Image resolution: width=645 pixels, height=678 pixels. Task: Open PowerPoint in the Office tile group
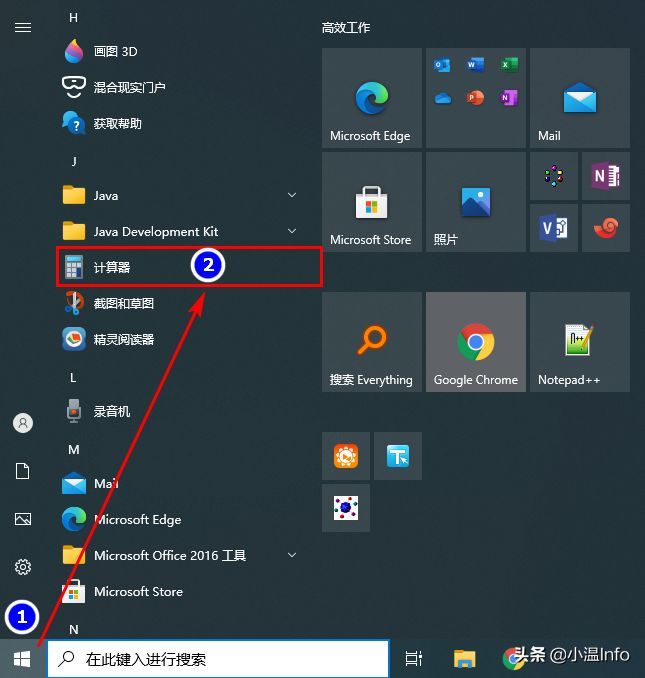coord(476,98)
